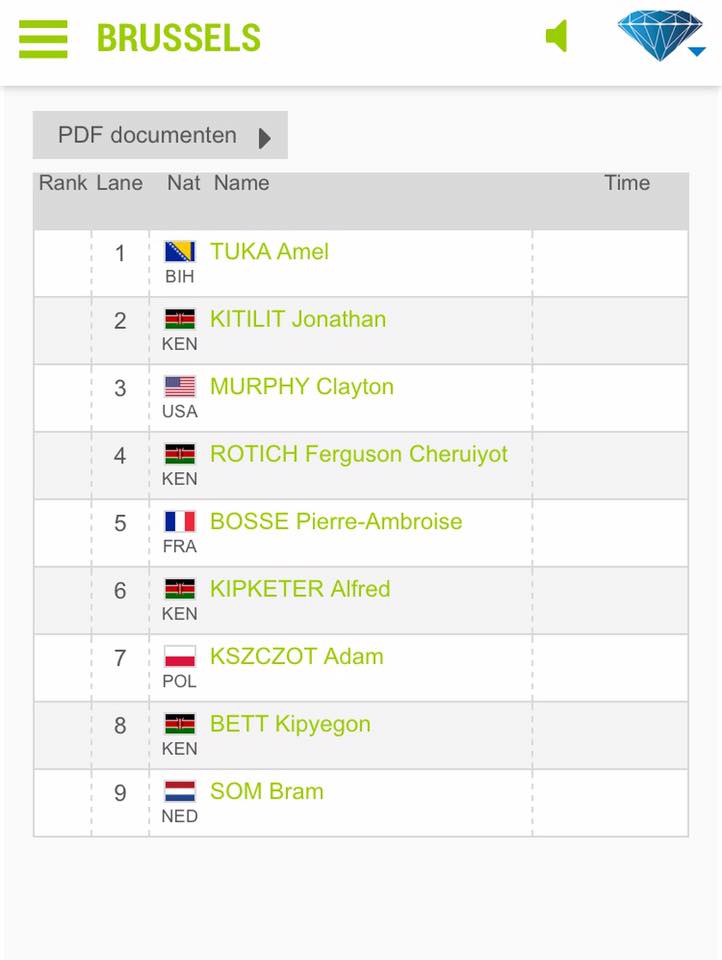This screenshot has width=722, height=960.
Task: Open KIPKETER Alfred's athlete page
Action: (x=299, y=589)
